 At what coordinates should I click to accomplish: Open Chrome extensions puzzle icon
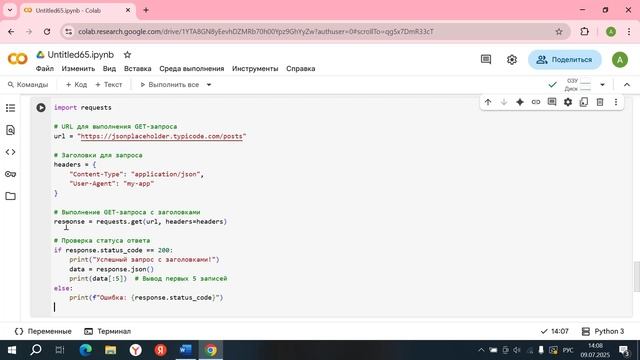tap(584, 31)
